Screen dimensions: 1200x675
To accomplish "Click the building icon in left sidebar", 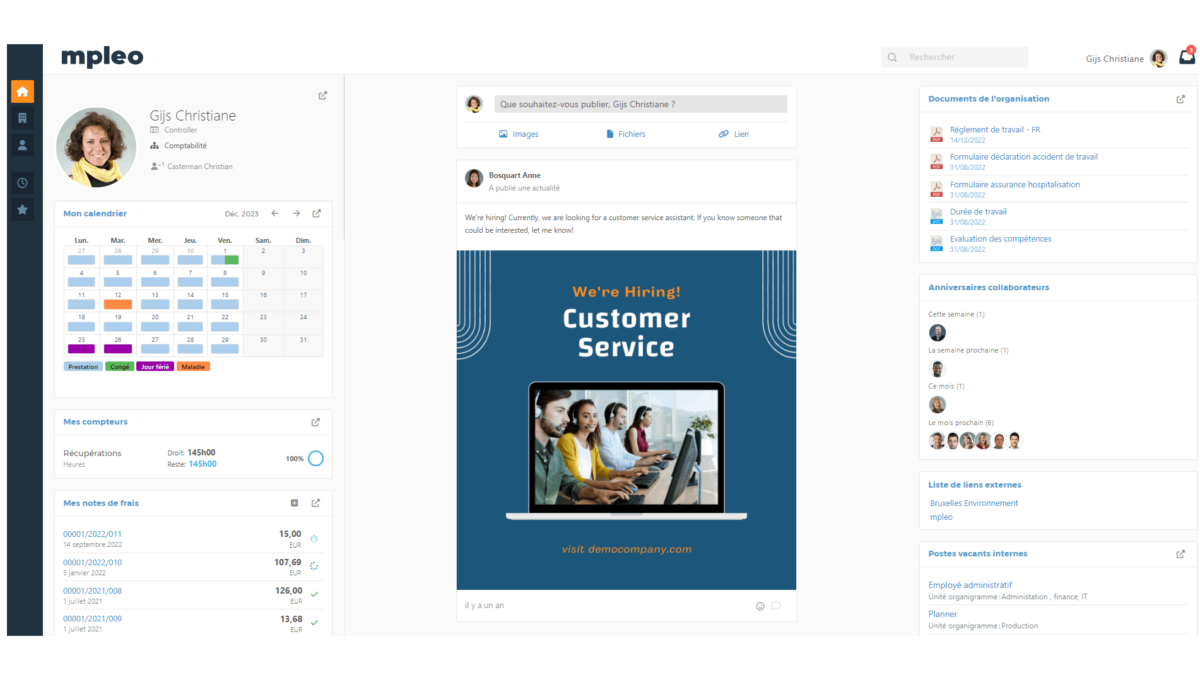I will pos(22,118).
